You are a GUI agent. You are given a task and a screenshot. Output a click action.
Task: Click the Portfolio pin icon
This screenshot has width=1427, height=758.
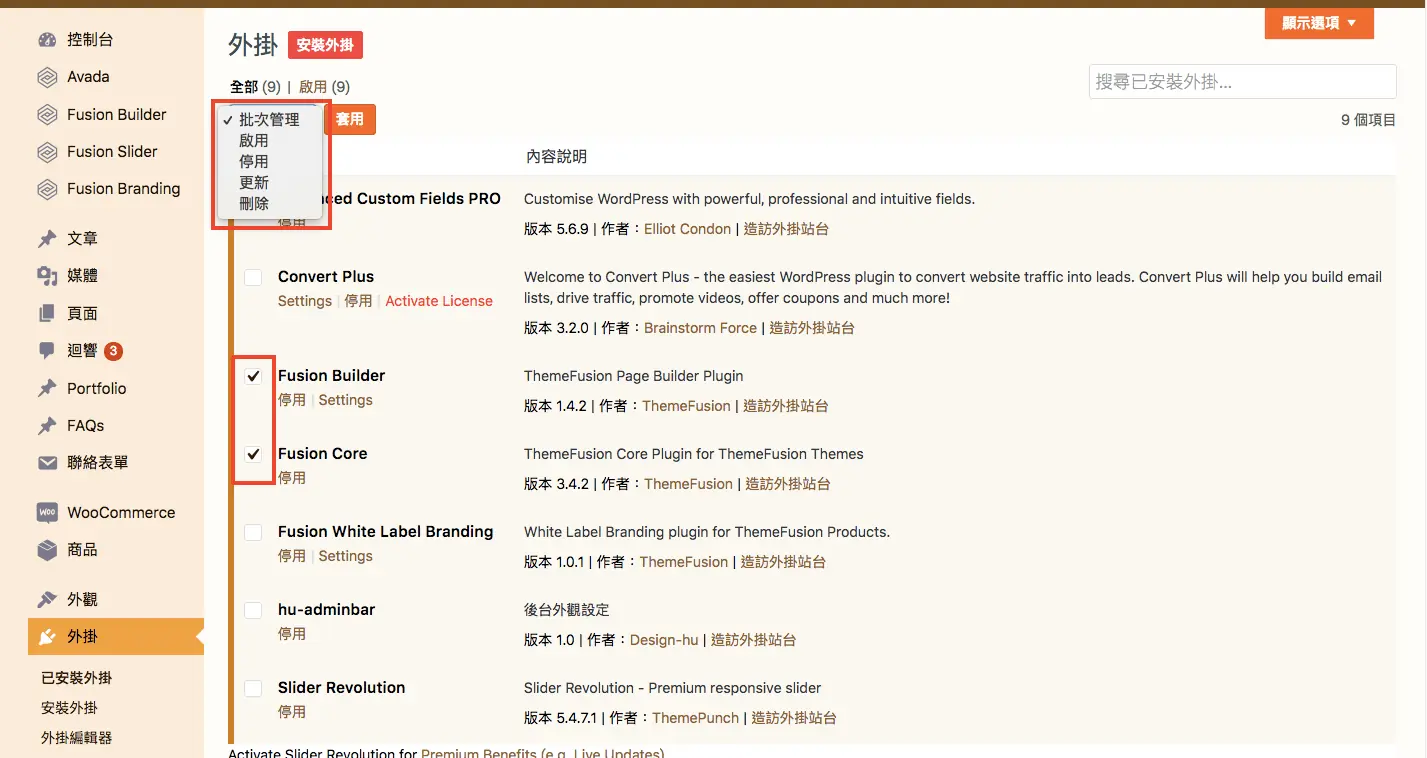point(47,389)
